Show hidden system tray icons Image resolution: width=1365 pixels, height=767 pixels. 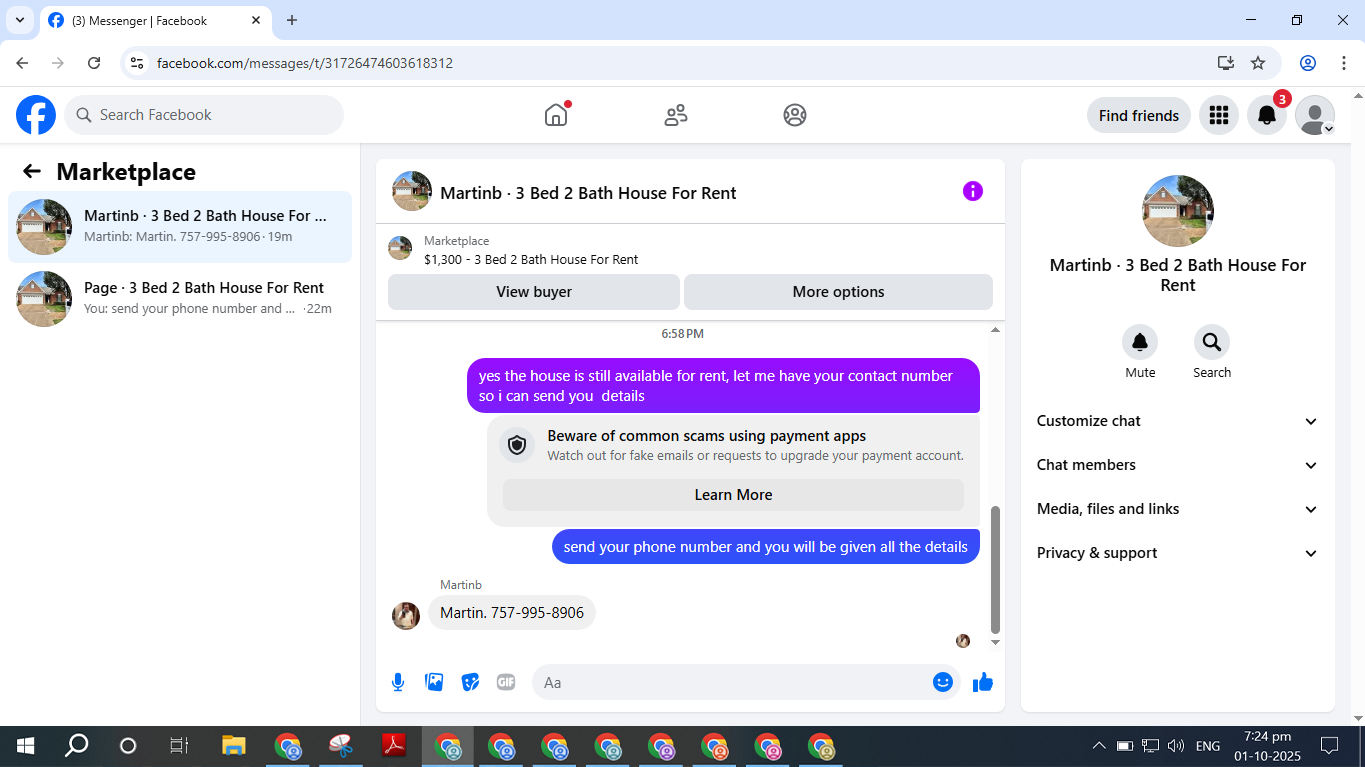pos(1099,746)
